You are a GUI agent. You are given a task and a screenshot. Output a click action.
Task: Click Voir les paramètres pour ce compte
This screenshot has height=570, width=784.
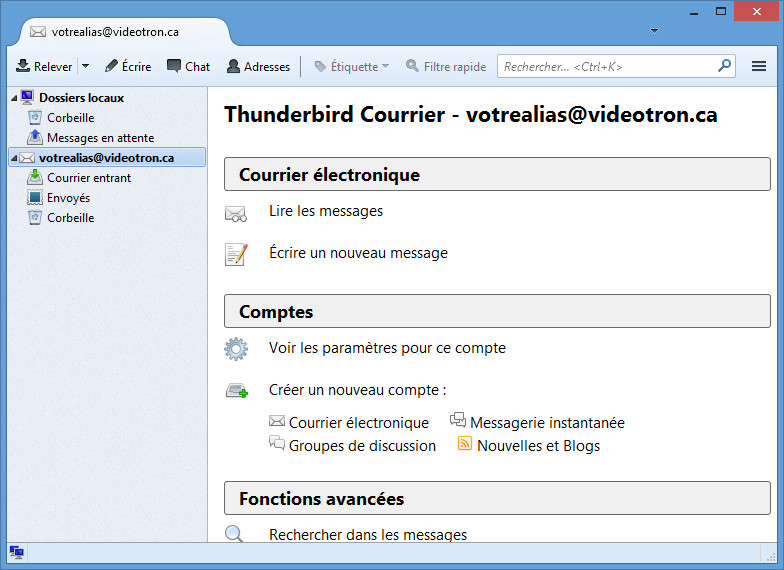[388, 348]
